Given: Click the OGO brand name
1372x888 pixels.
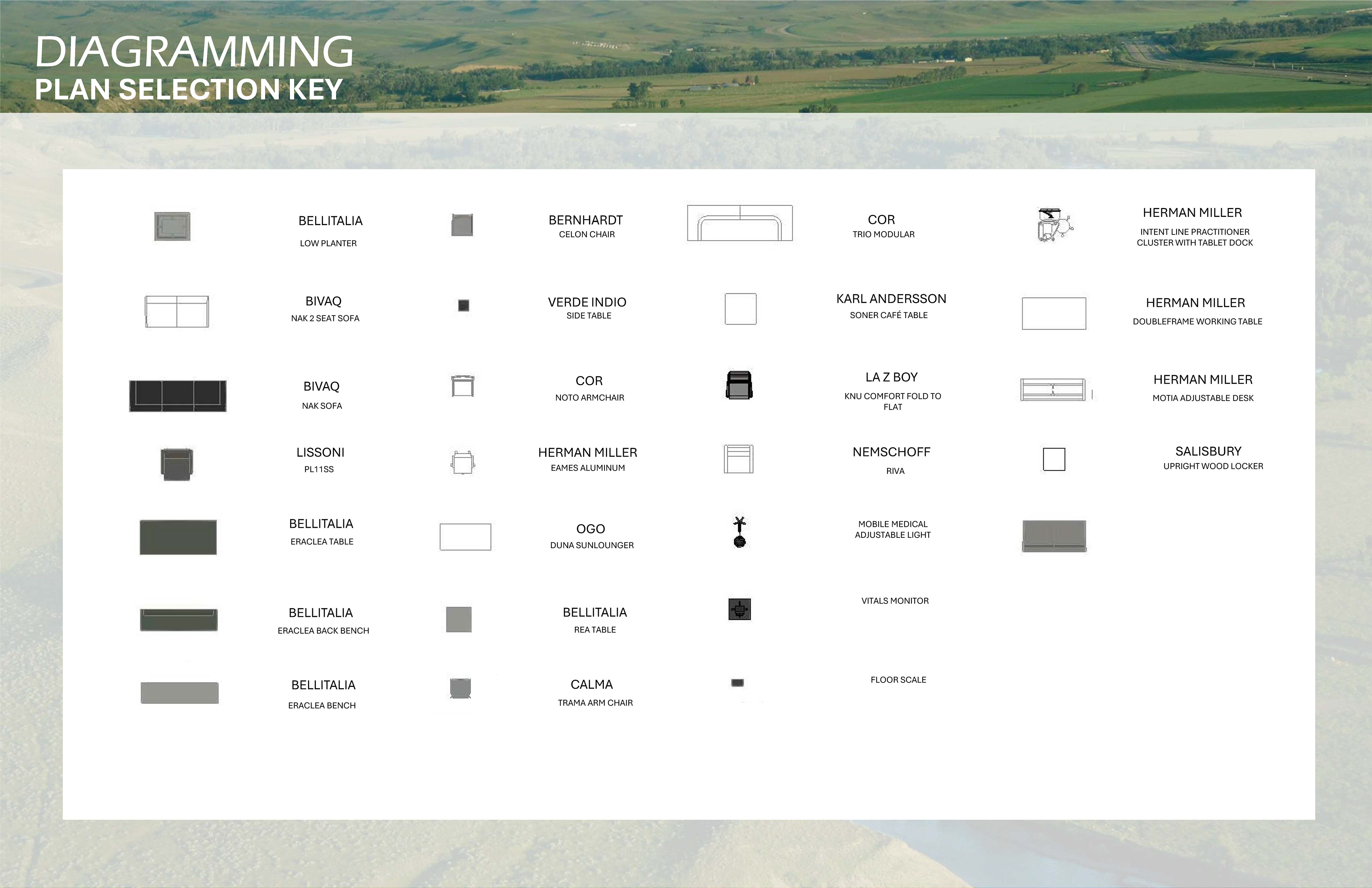Looking at the screenshot, I should (x=590, y=529).
